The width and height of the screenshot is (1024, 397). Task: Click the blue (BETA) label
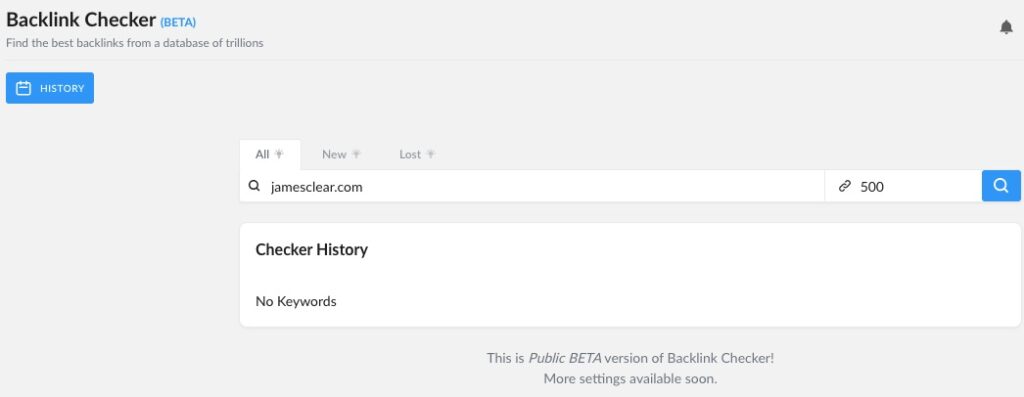pos(178,22)
